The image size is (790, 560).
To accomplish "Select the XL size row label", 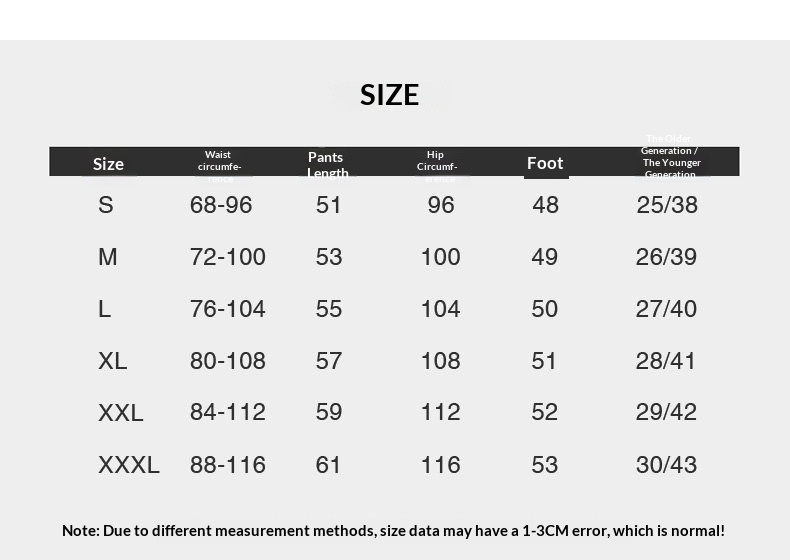I will 113,361.
